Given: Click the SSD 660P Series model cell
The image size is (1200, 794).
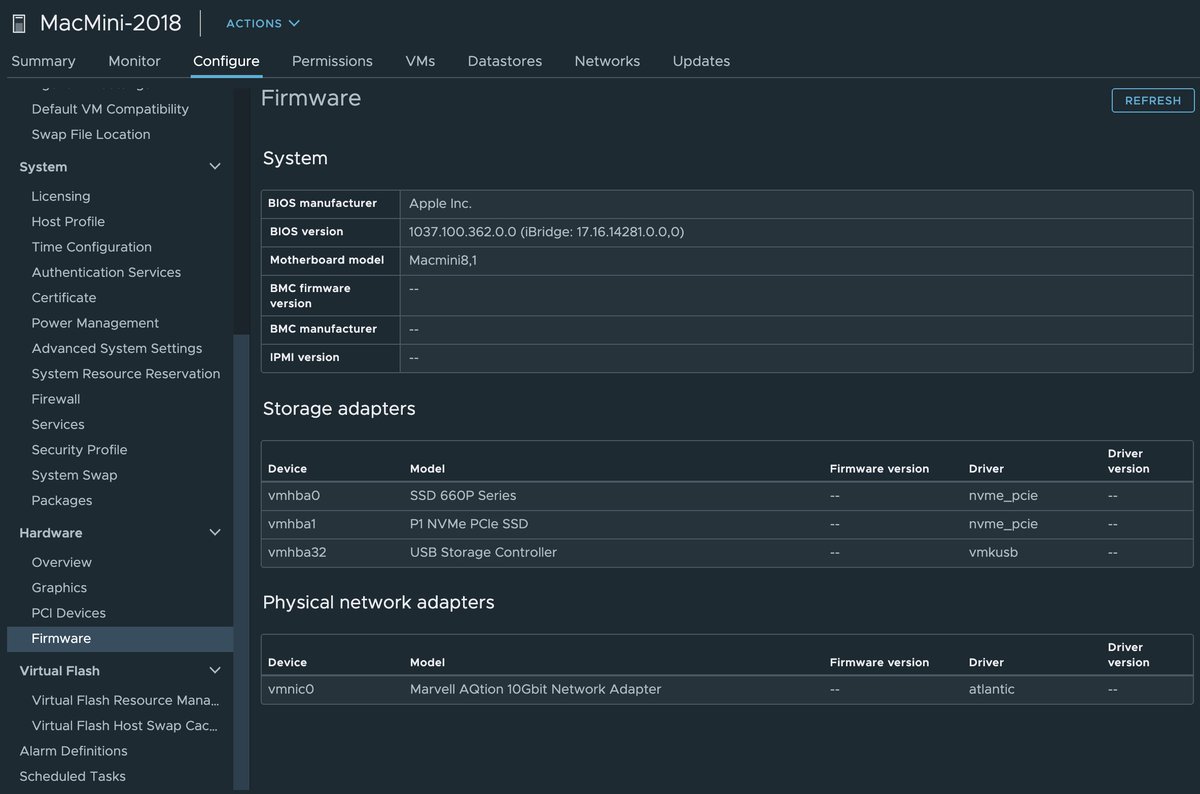Looking at the screenshot, I should click(463, 496).
